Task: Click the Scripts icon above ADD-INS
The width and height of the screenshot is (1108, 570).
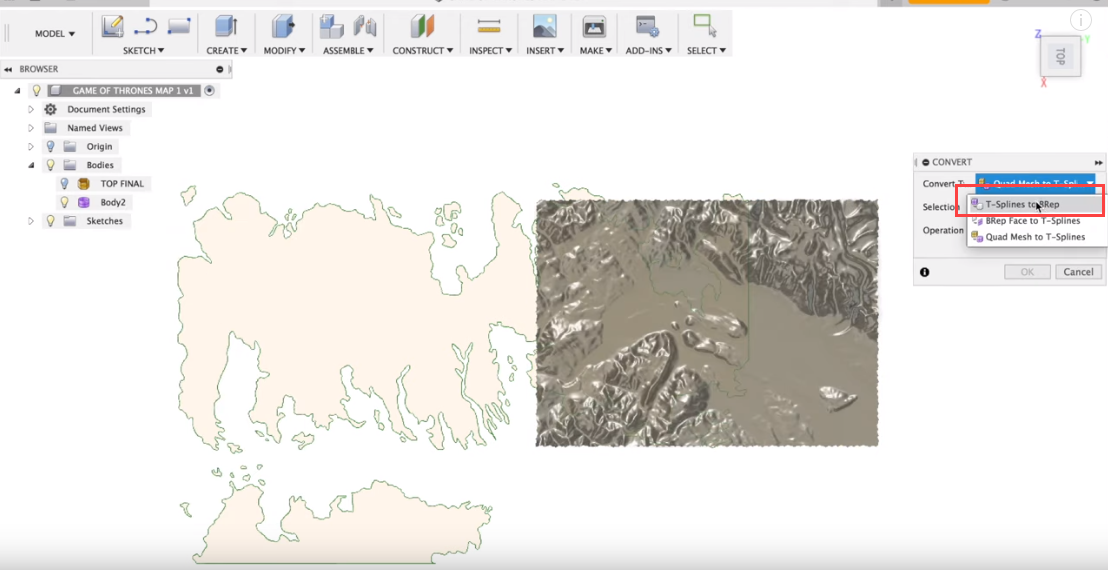Action: [647, 26]
